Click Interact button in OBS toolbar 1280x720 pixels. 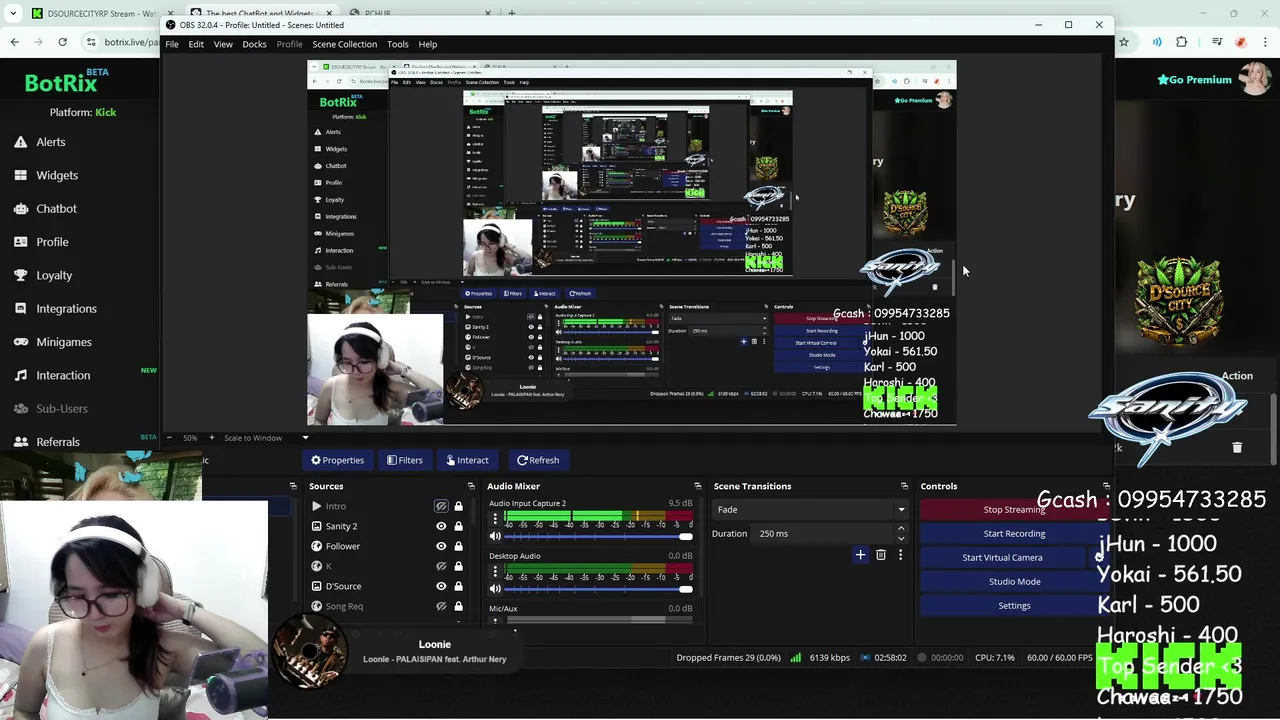click(x=467, y=460)
